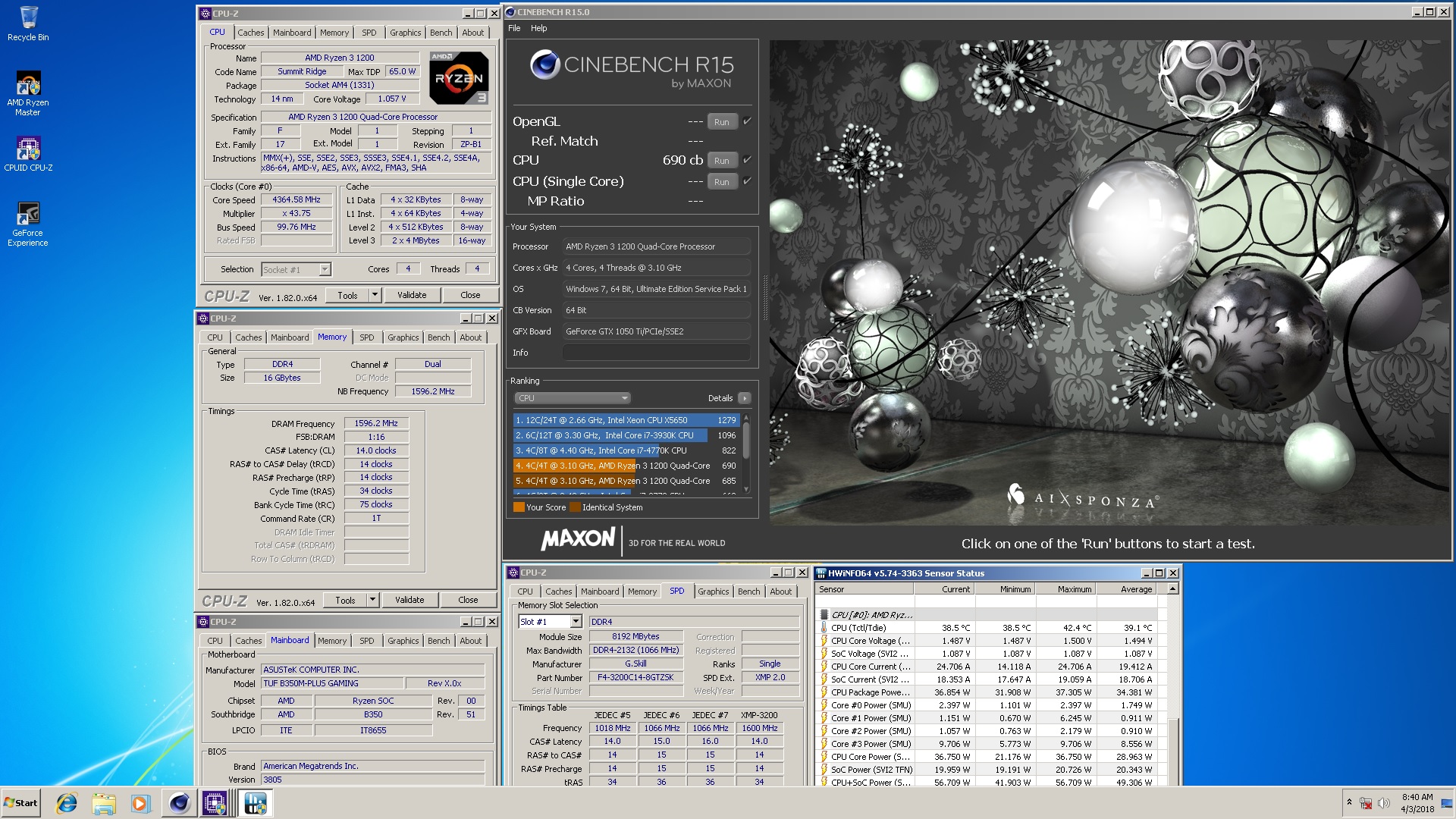This screenshot has width=1456, height=819.
Task: Toggle the CPU test checkmark
Action: [747, 160]
